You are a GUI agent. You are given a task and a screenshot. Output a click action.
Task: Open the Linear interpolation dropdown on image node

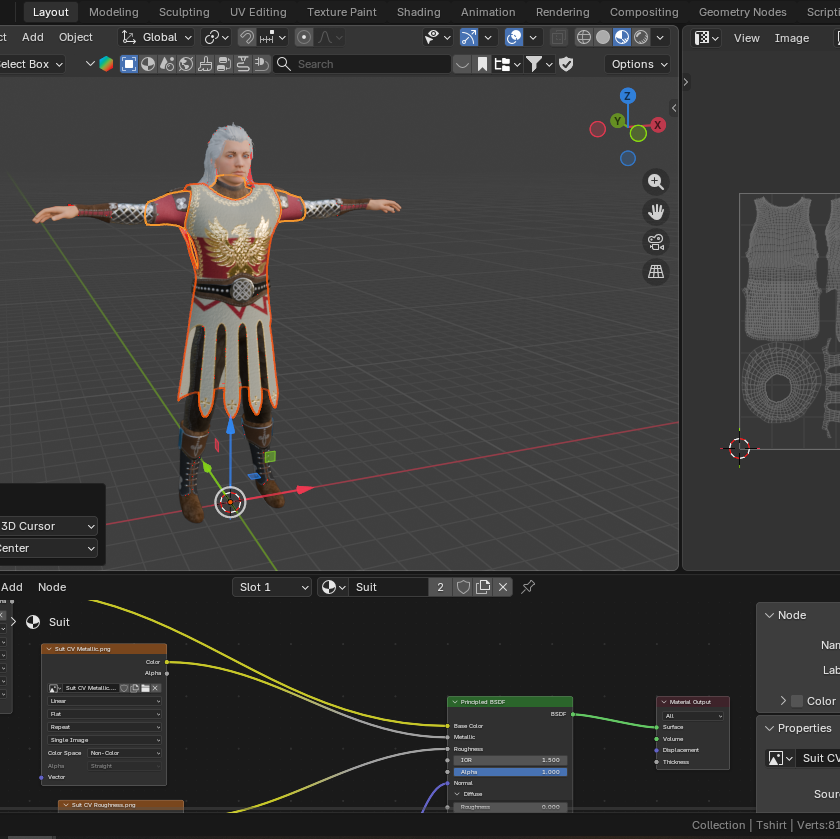click(x=104, y=701)
